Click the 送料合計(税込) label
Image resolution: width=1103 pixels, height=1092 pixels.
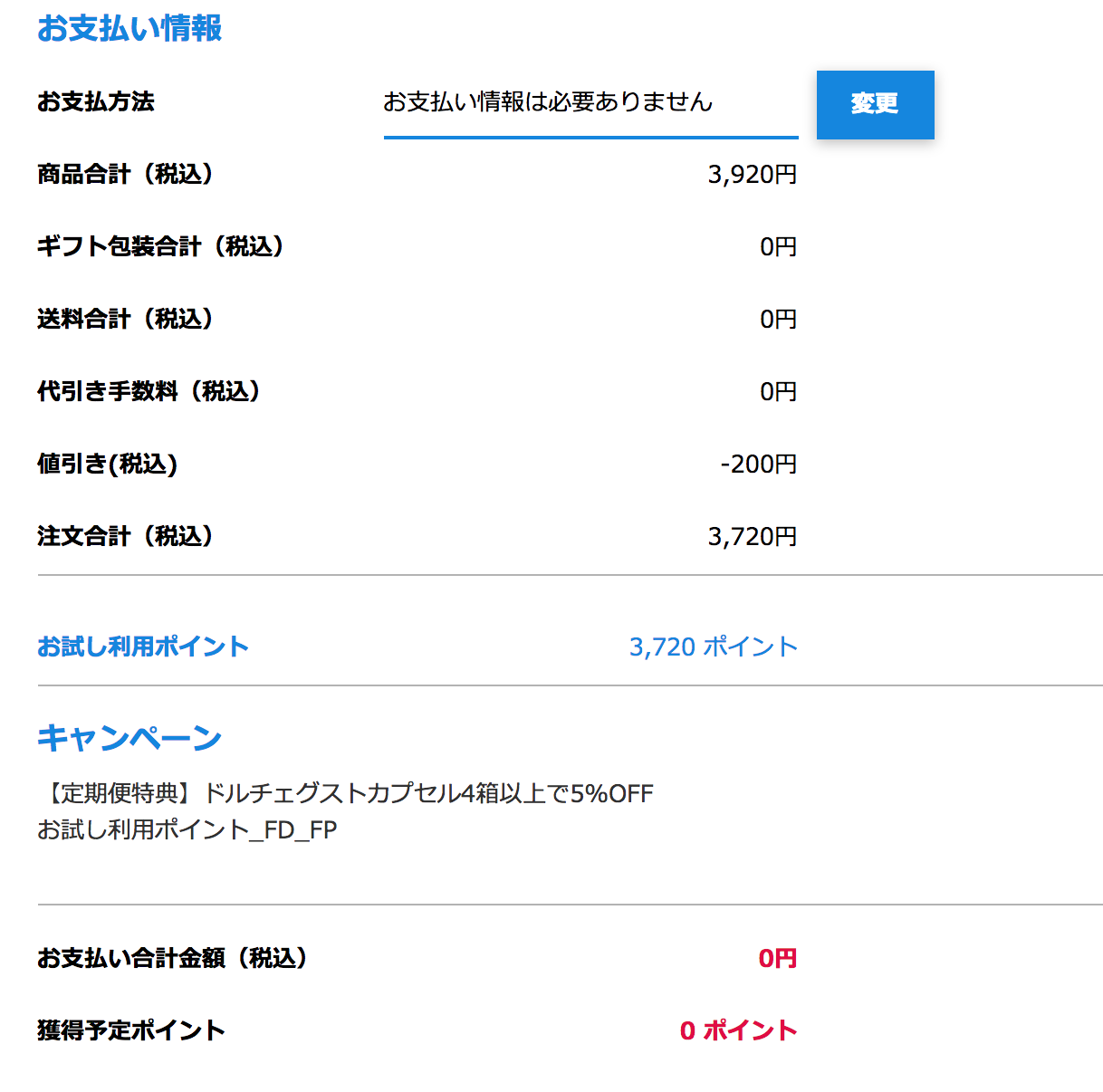[126, 319]
